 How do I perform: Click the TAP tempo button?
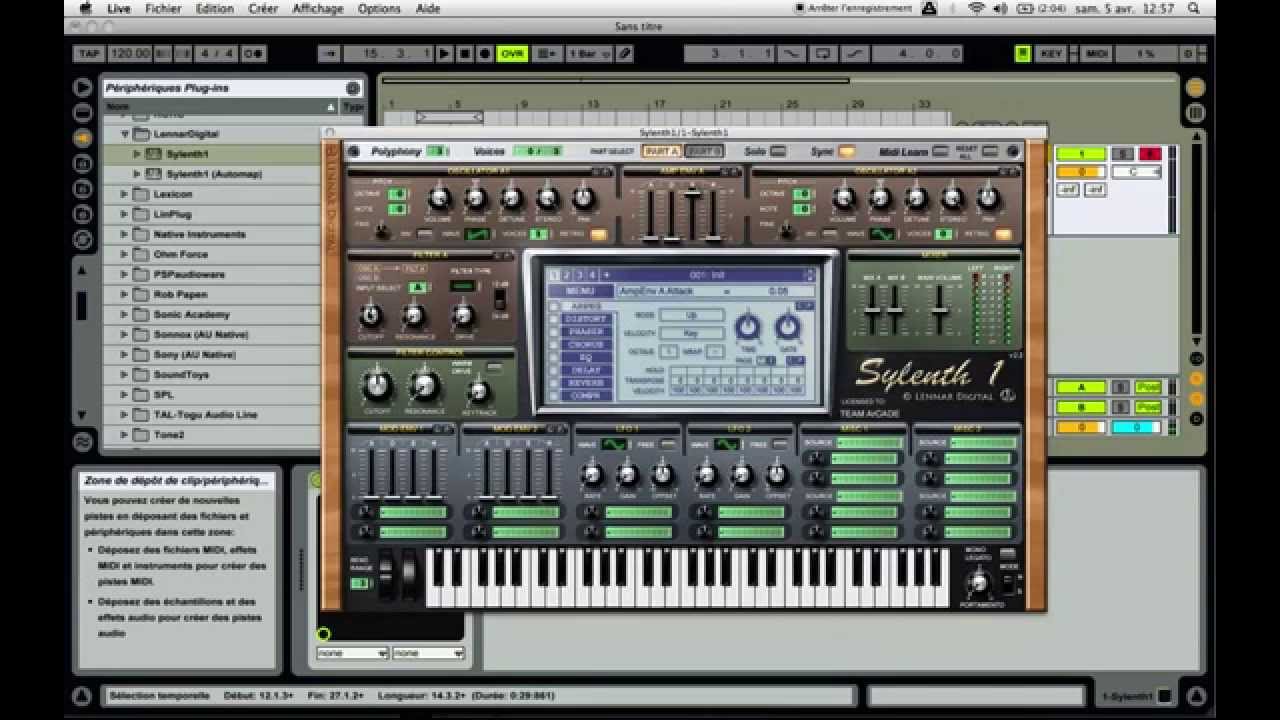[88, 53]
